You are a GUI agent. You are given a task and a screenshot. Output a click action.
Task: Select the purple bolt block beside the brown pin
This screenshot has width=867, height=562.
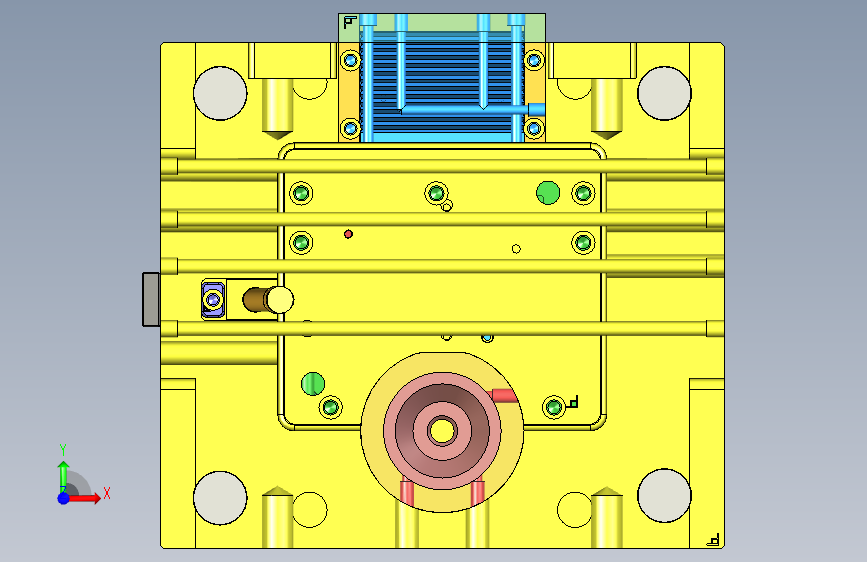pos(213,300)
